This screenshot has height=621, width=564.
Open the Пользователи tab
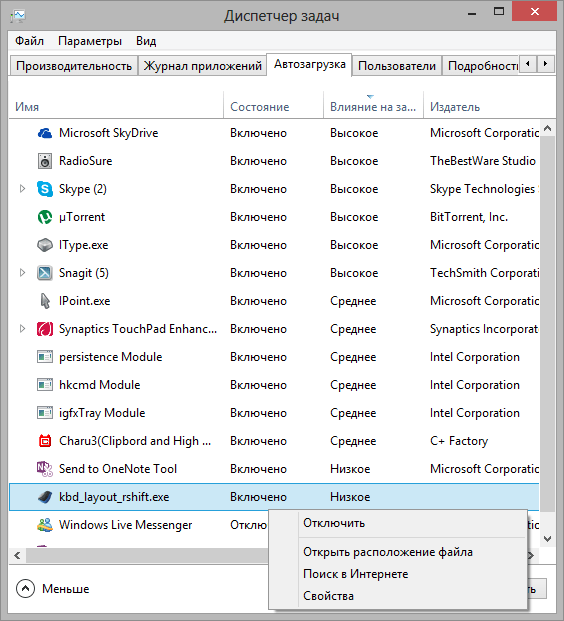[x=396, y=65]
